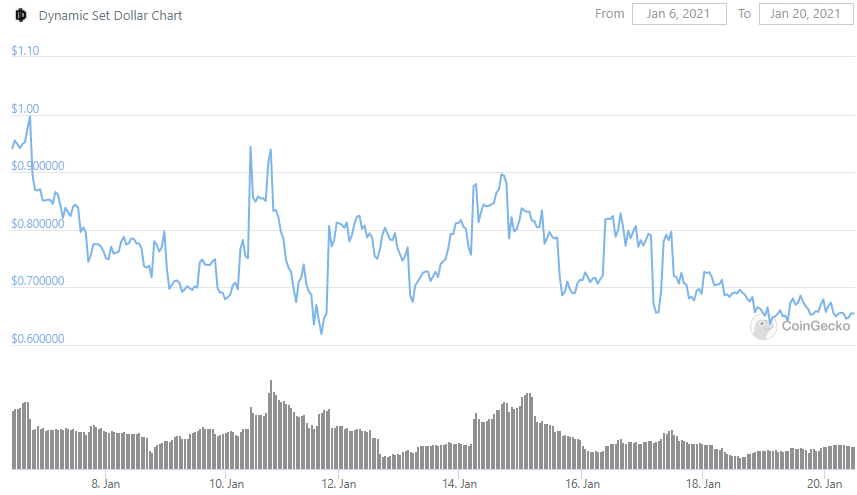The image size is (857, 495).
Task: Click the Dynamic Set Dollar coin logo
Action: 21,15
